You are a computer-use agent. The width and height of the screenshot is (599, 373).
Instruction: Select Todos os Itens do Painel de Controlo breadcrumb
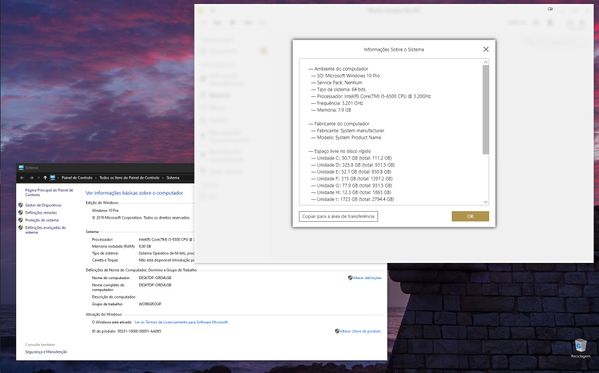pyautogui.click(x=130, y=178)
